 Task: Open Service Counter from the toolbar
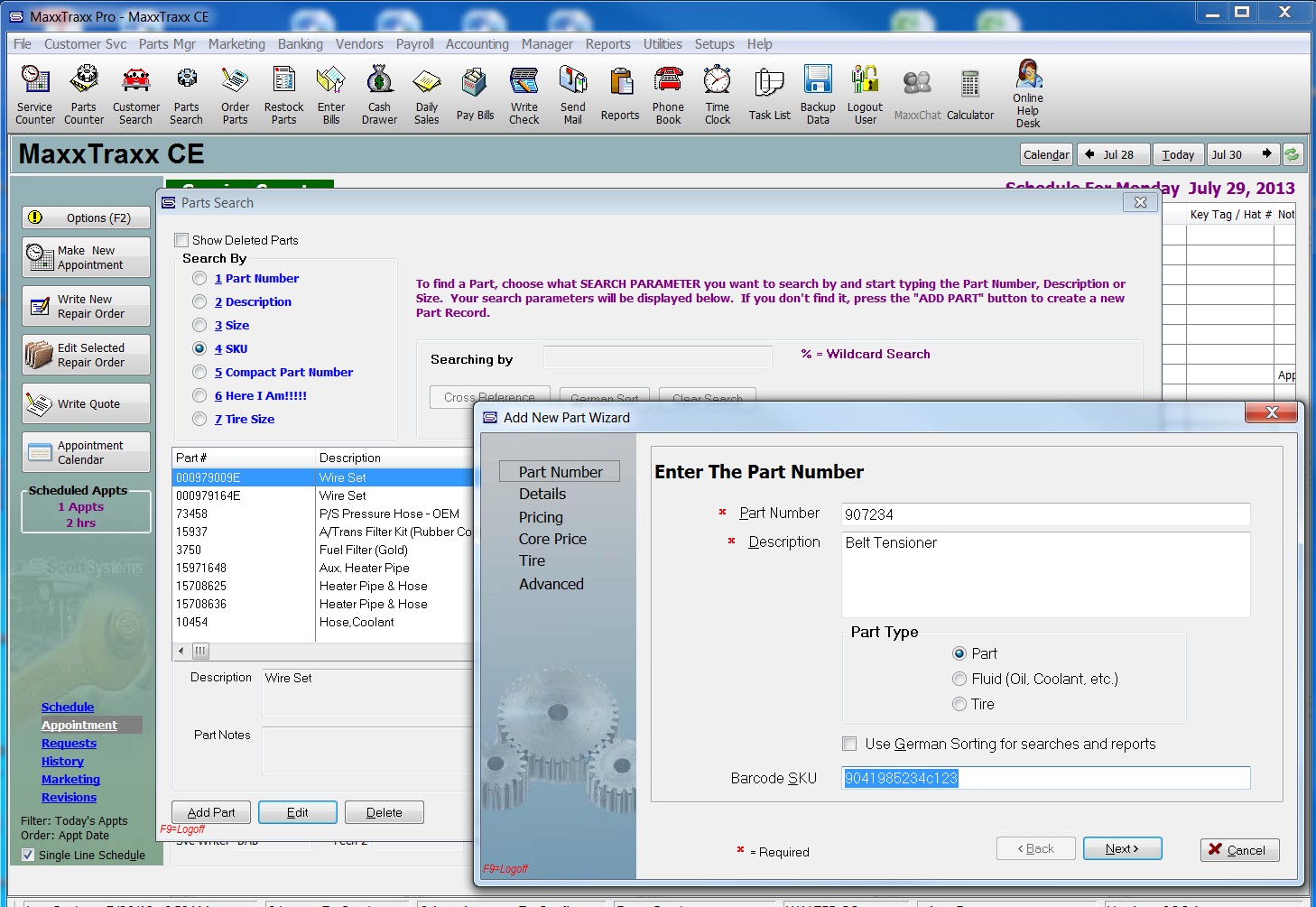(35, 95)
